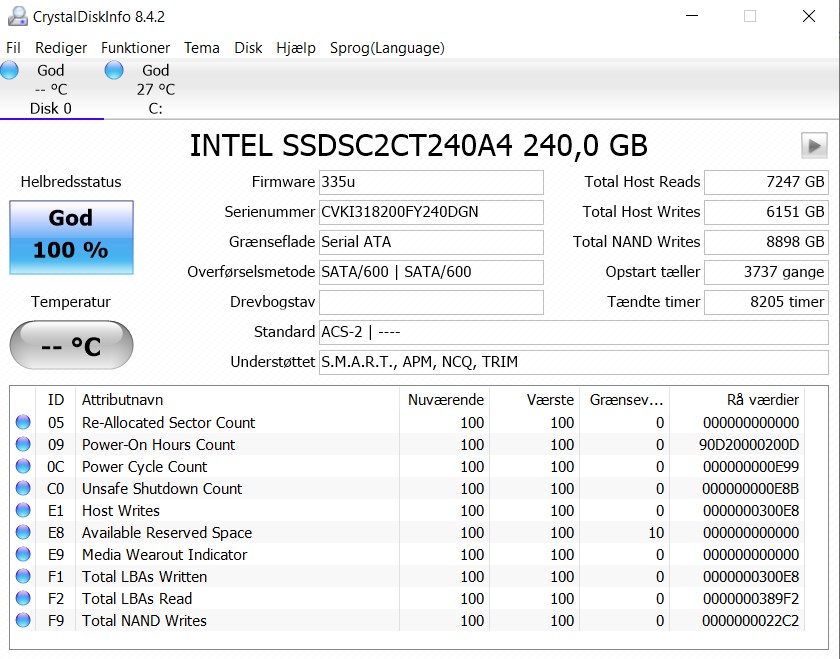Click the Serienummer text field
840x659 pixels.
tap(431, 212)
